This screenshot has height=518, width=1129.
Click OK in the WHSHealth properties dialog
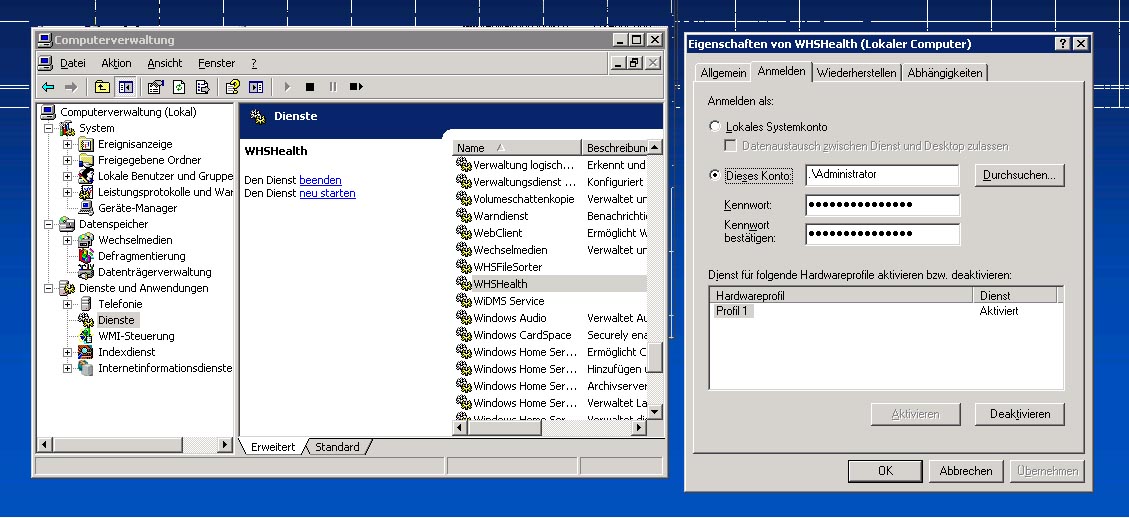(x=885, y=471)
